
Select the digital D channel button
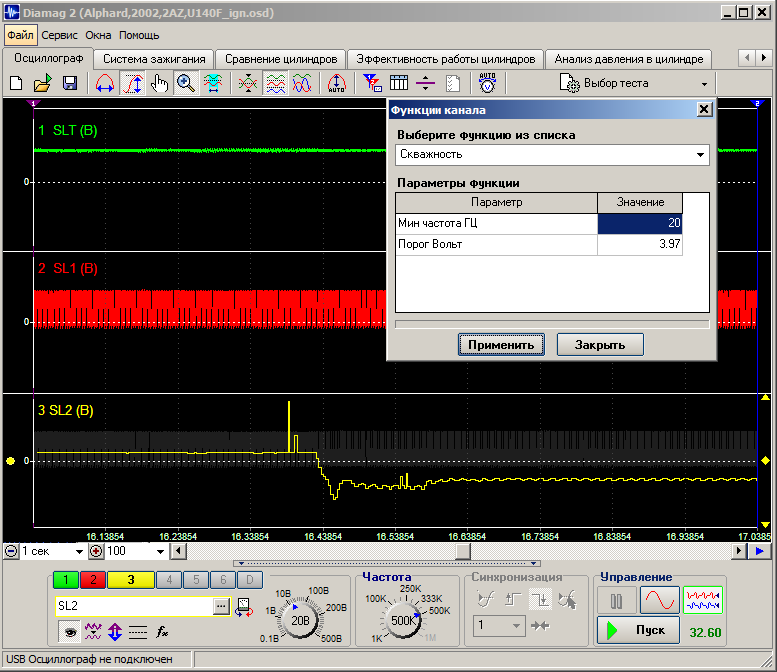click(x=250, y=580)
